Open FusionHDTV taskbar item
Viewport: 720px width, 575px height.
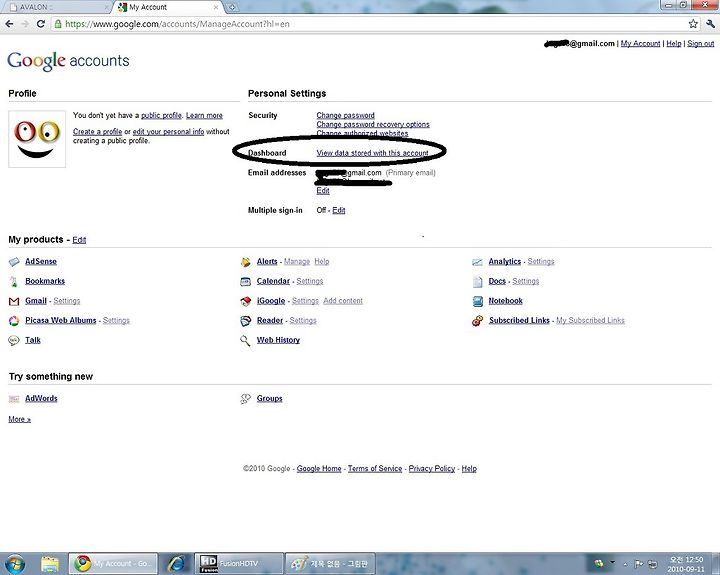click(237, 564)
